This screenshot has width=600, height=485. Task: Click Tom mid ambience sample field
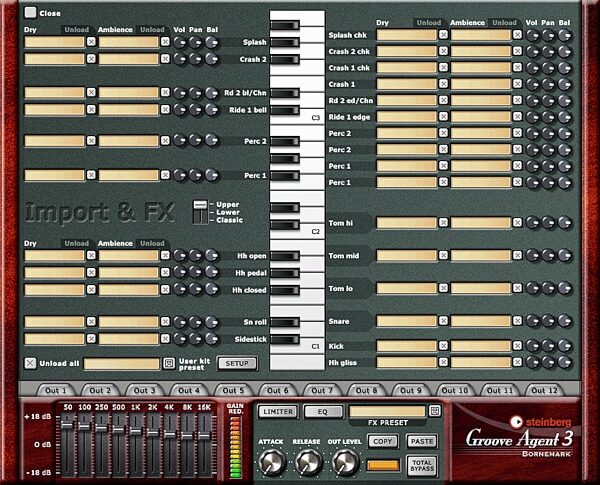click(x=481, y=255)
